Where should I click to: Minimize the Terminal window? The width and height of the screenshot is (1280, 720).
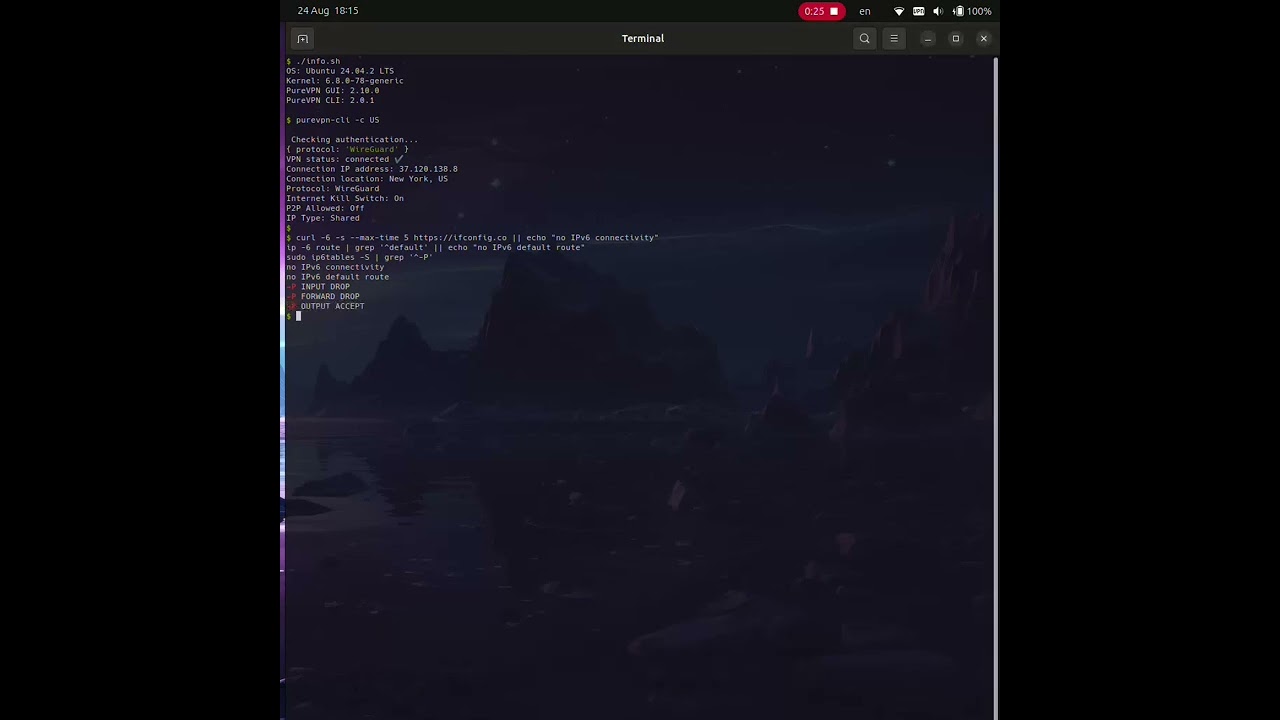click(928, 39)
